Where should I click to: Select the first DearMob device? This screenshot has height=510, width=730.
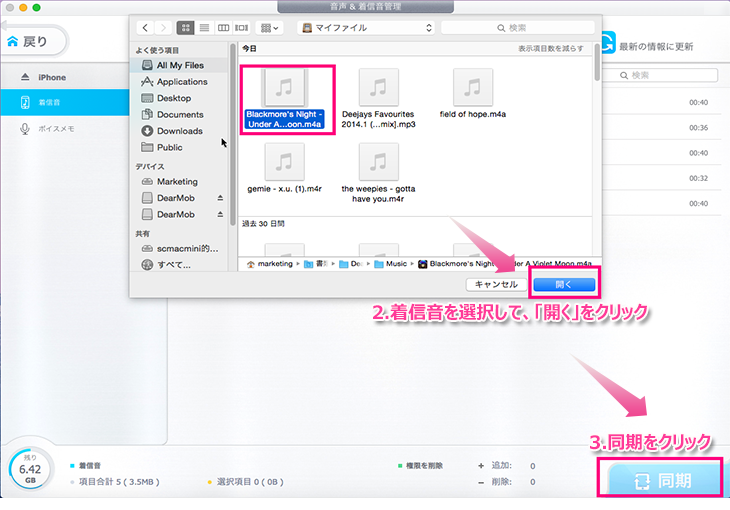point(176,198)
